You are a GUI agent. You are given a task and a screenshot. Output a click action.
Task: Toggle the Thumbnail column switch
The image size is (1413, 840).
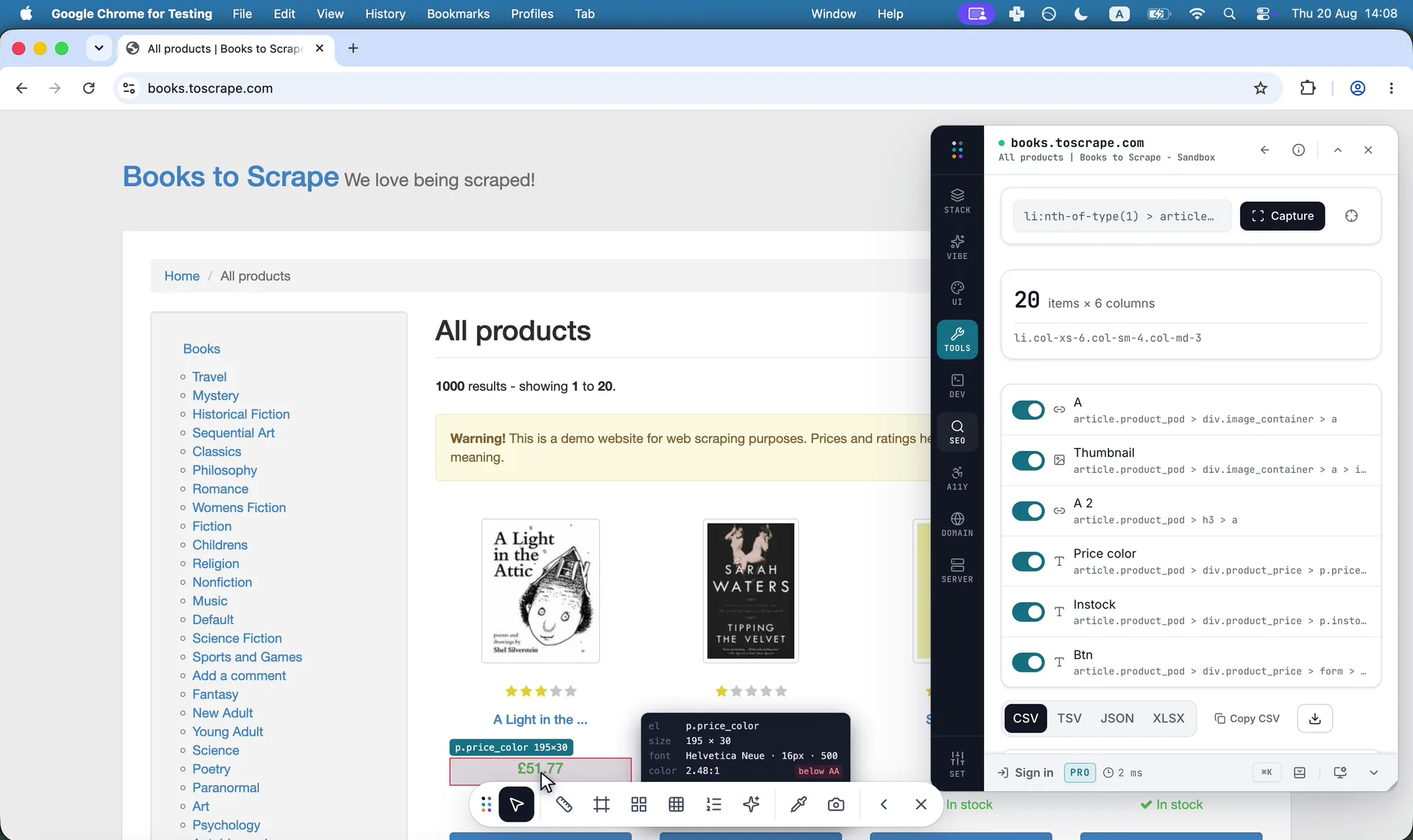1028,460
